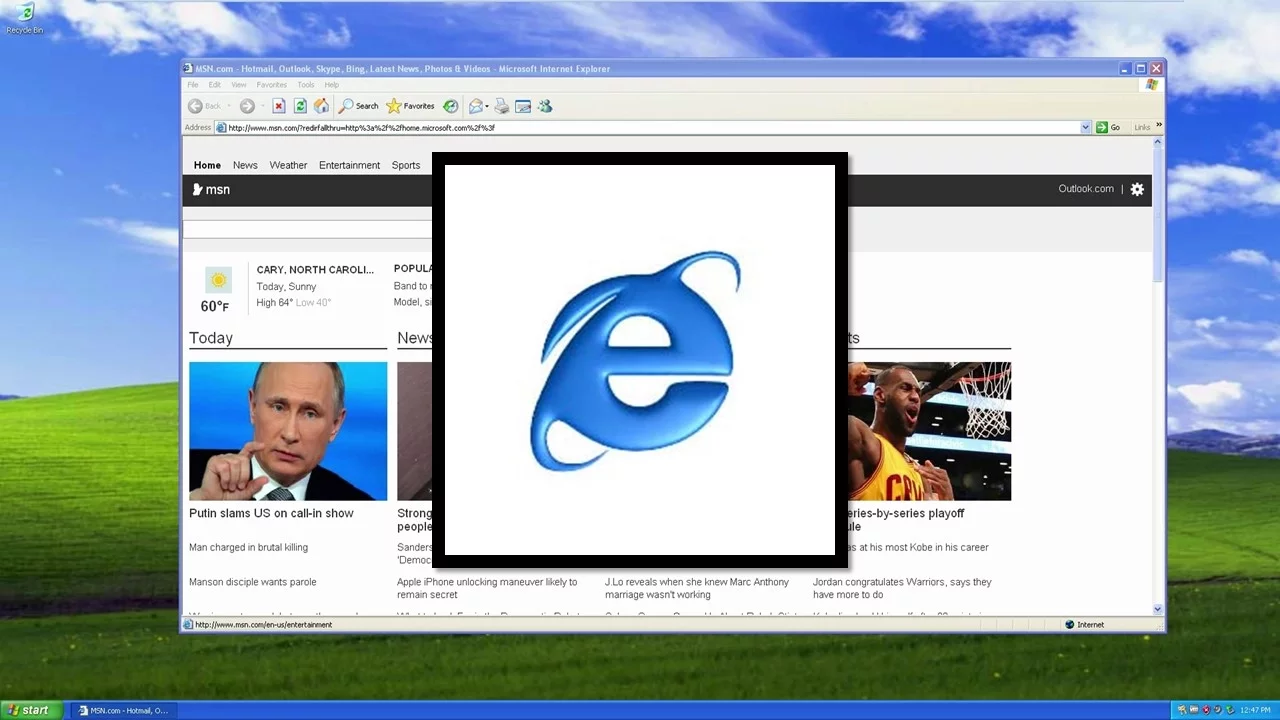Open the Putin photo thumbnail
This screenshot has height=720, width=1280.
coord(288,431)
